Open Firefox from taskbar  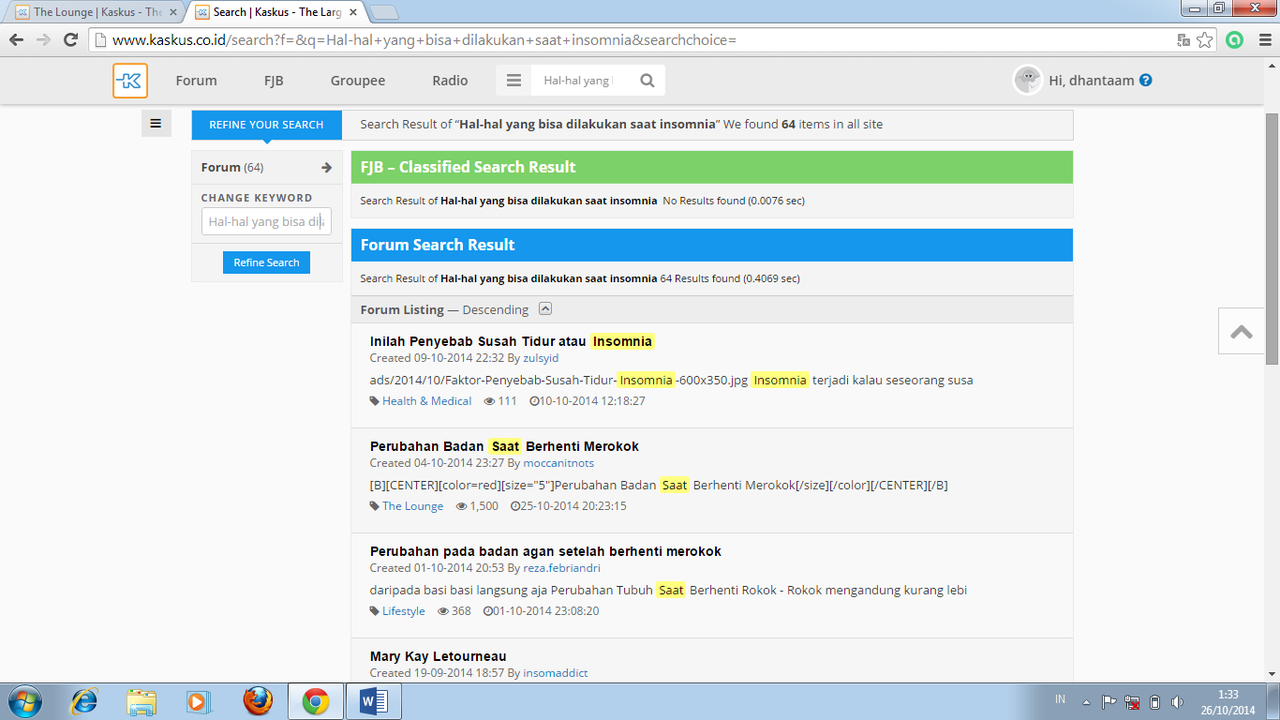[258, 701]
